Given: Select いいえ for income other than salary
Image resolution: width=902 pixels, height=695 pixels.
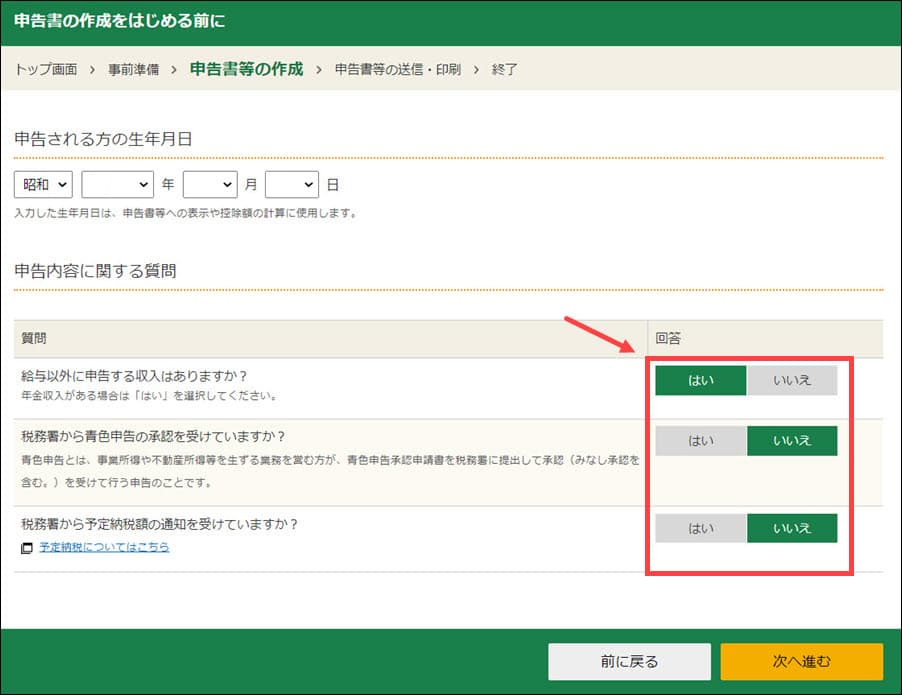Looking at the screenshot, I should click(x=792, y=380).
